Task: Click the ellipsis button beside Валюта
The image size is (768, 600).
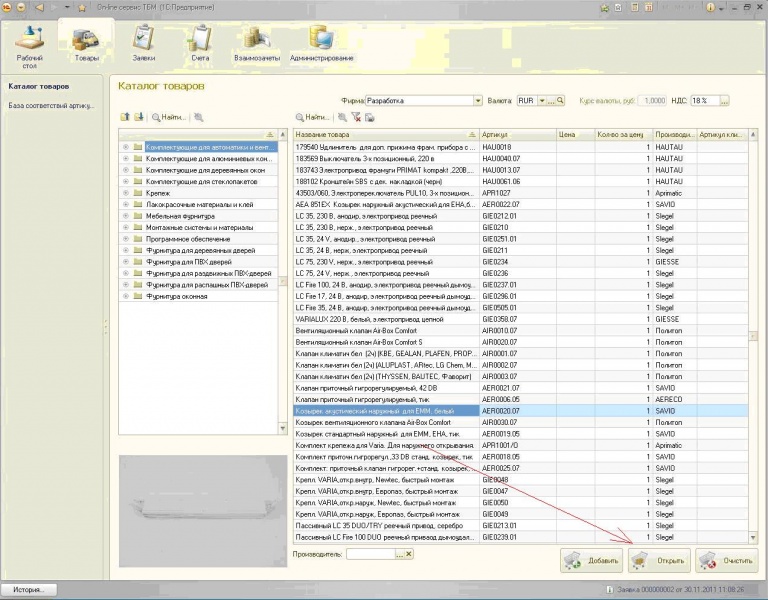Action: 551,100
